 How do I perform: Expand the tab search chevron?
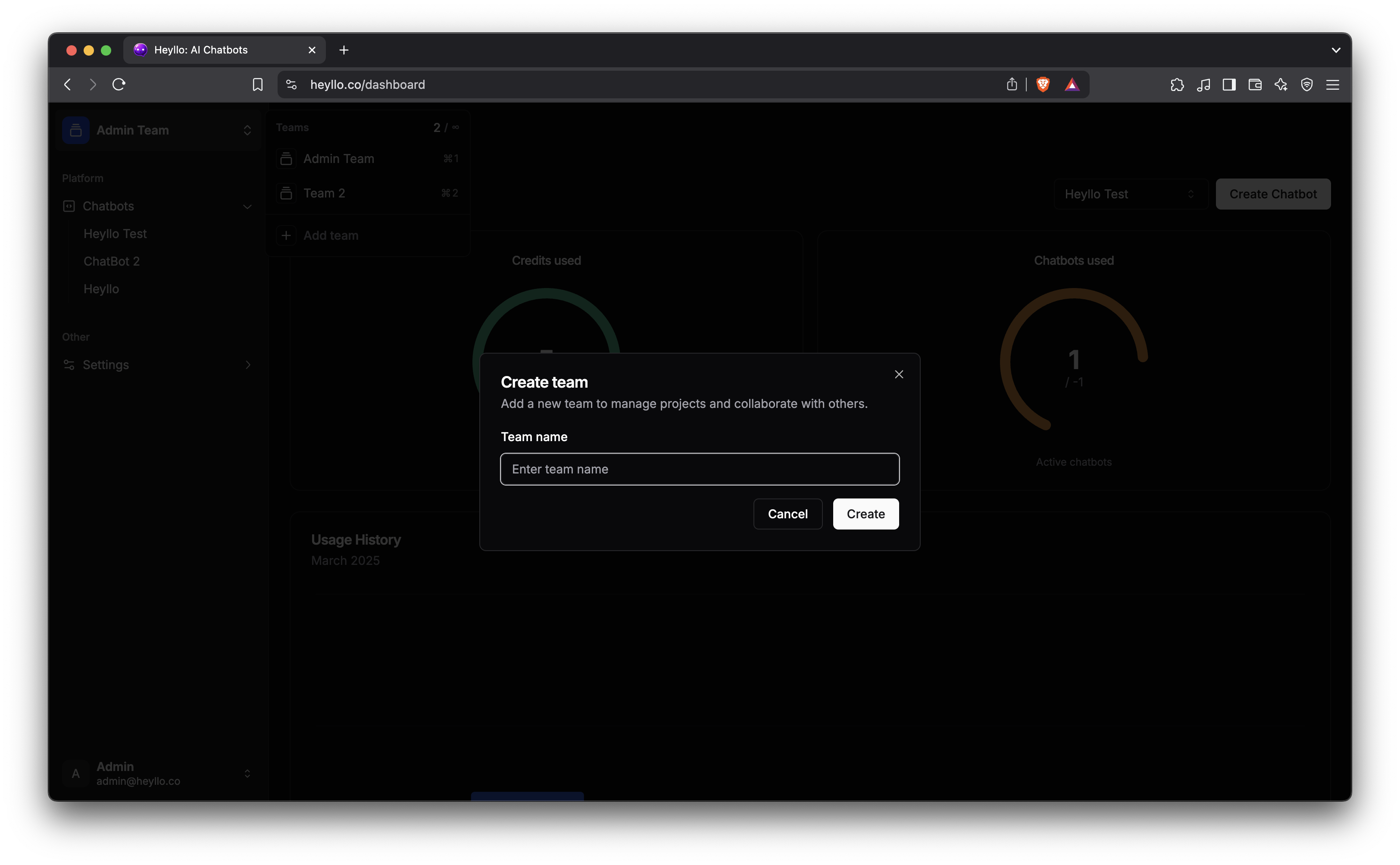tap(1335, 50)
